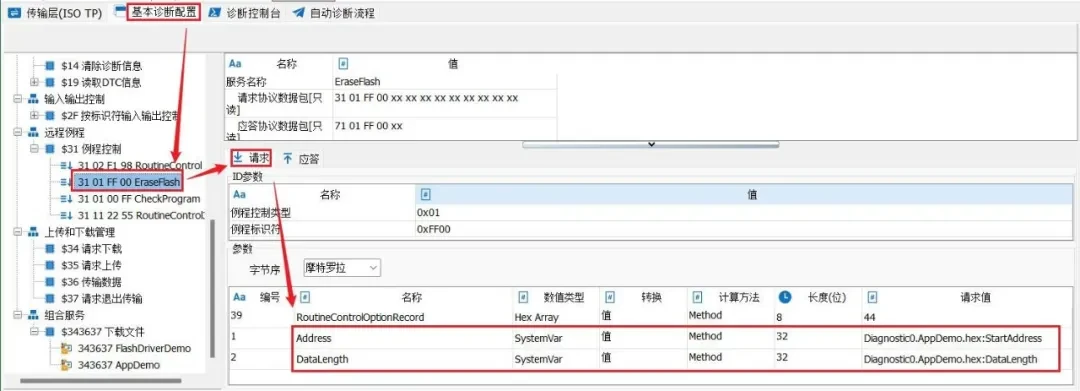The image size is (1080, 391).
Task: Click the $37 请求退出传输 service icon
Action: pos(50,299)
